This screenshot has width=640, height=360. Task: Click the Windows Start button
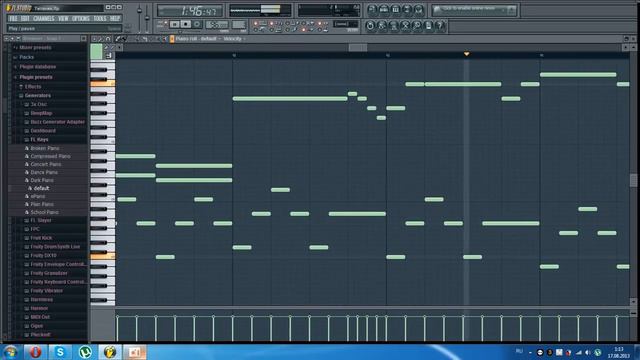click(11, 352)
